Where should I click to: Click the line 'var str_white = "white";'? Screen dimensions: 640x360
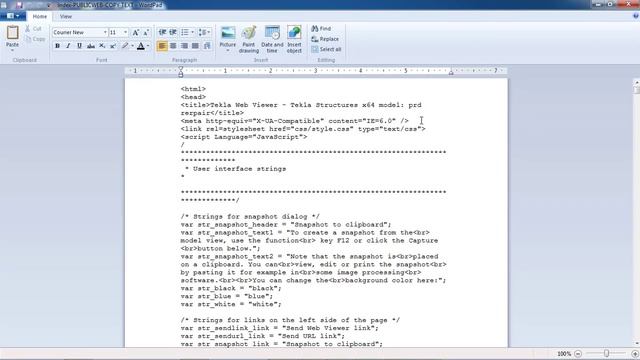[x=231, y=304]
